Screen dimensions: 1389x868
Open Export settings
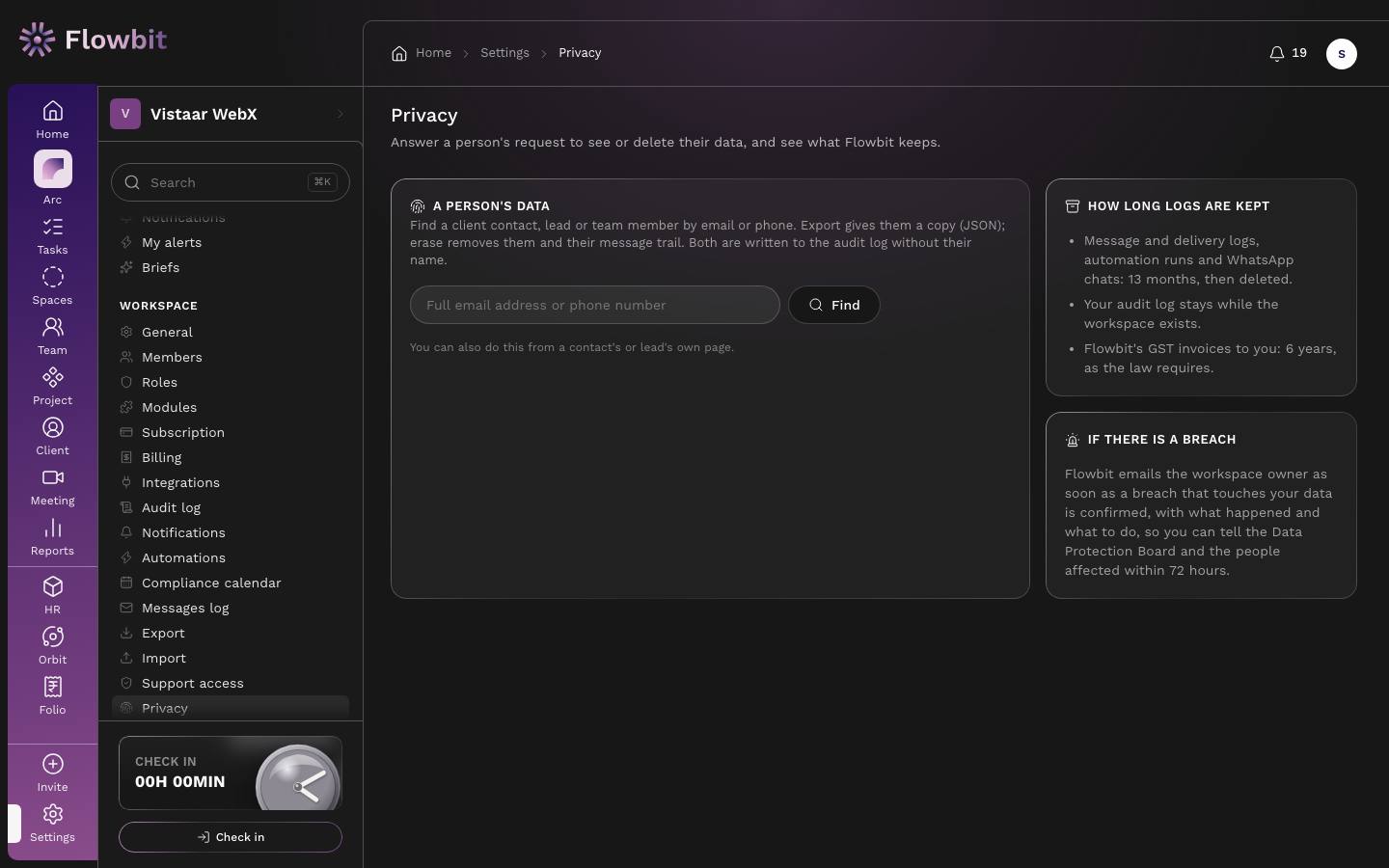tap(231, 633)
